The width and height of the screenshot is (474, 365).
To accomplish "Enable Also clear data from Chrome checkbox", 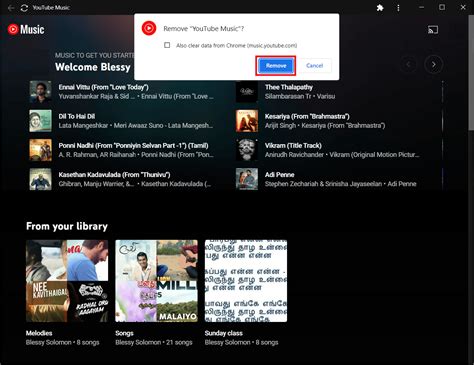I will (x=167, y=45).
